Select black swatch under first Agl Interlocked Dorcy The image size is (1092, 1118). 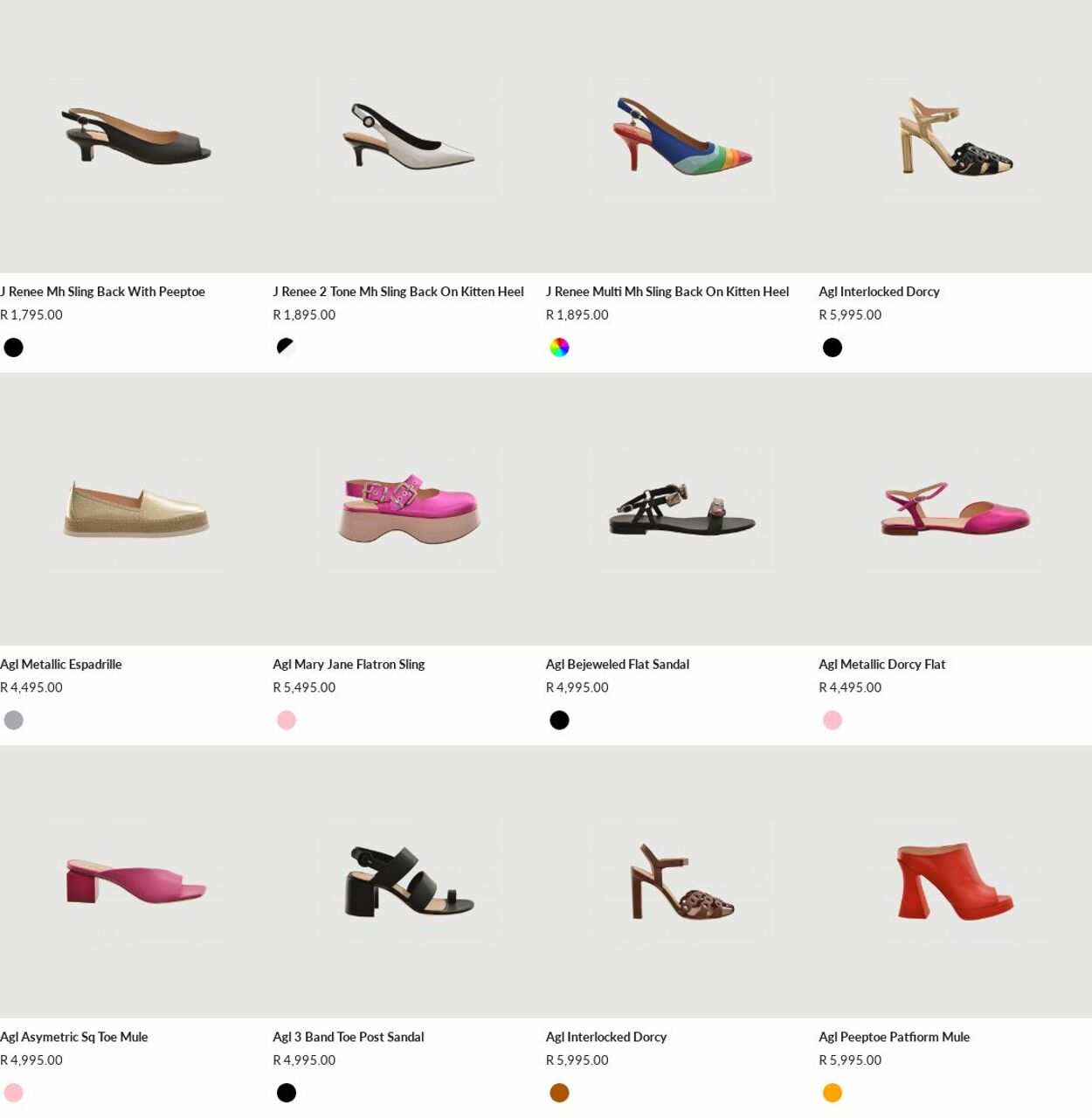coord(833,348)
